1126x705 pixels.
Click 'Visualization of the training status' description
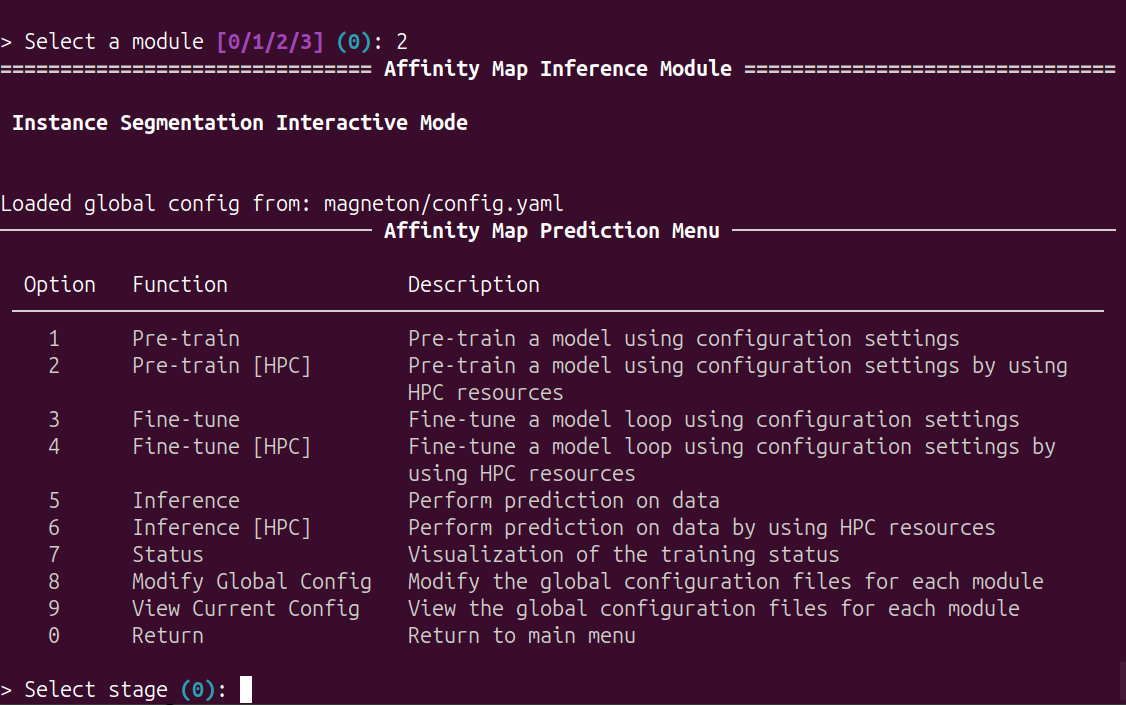[623, 555]
